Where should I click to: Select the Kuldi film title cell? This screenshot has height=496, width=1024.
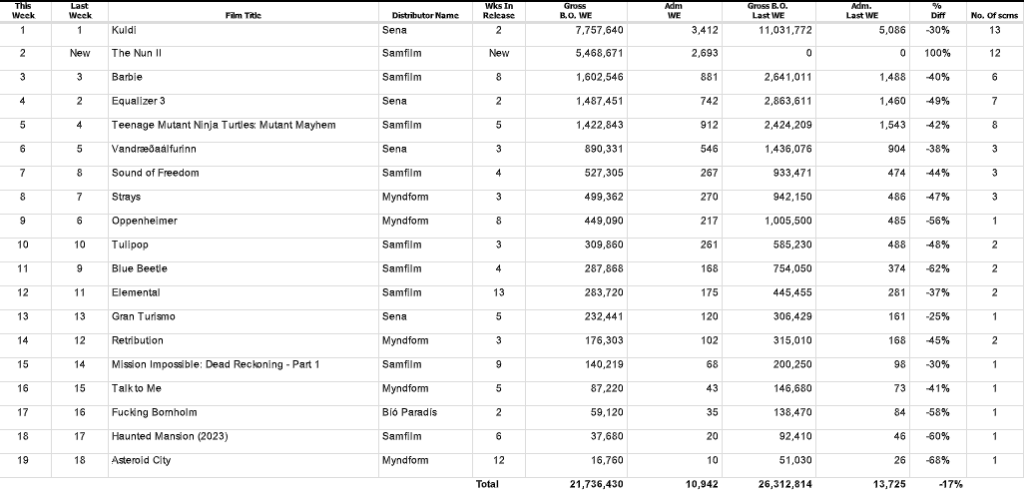click(x=126, y=31)
